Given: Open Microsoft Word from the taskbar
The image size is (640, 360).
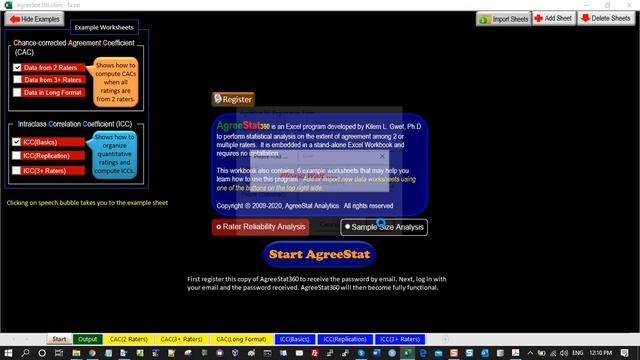Looking at the screenshot, I should pos(376,353).
